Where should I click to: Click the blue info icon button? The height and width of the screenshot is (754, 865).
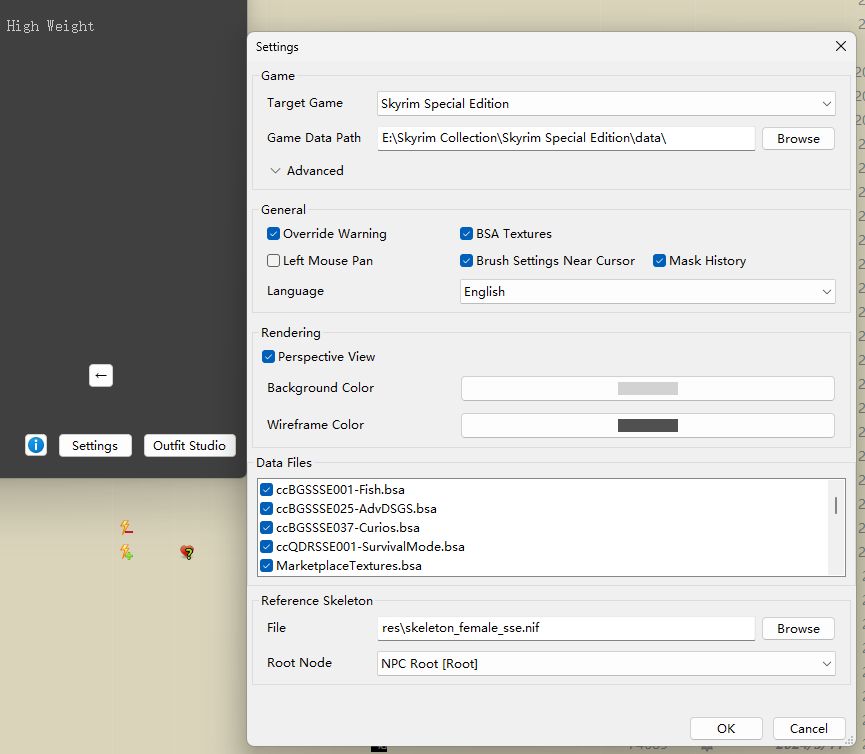[x=36, y=445]
